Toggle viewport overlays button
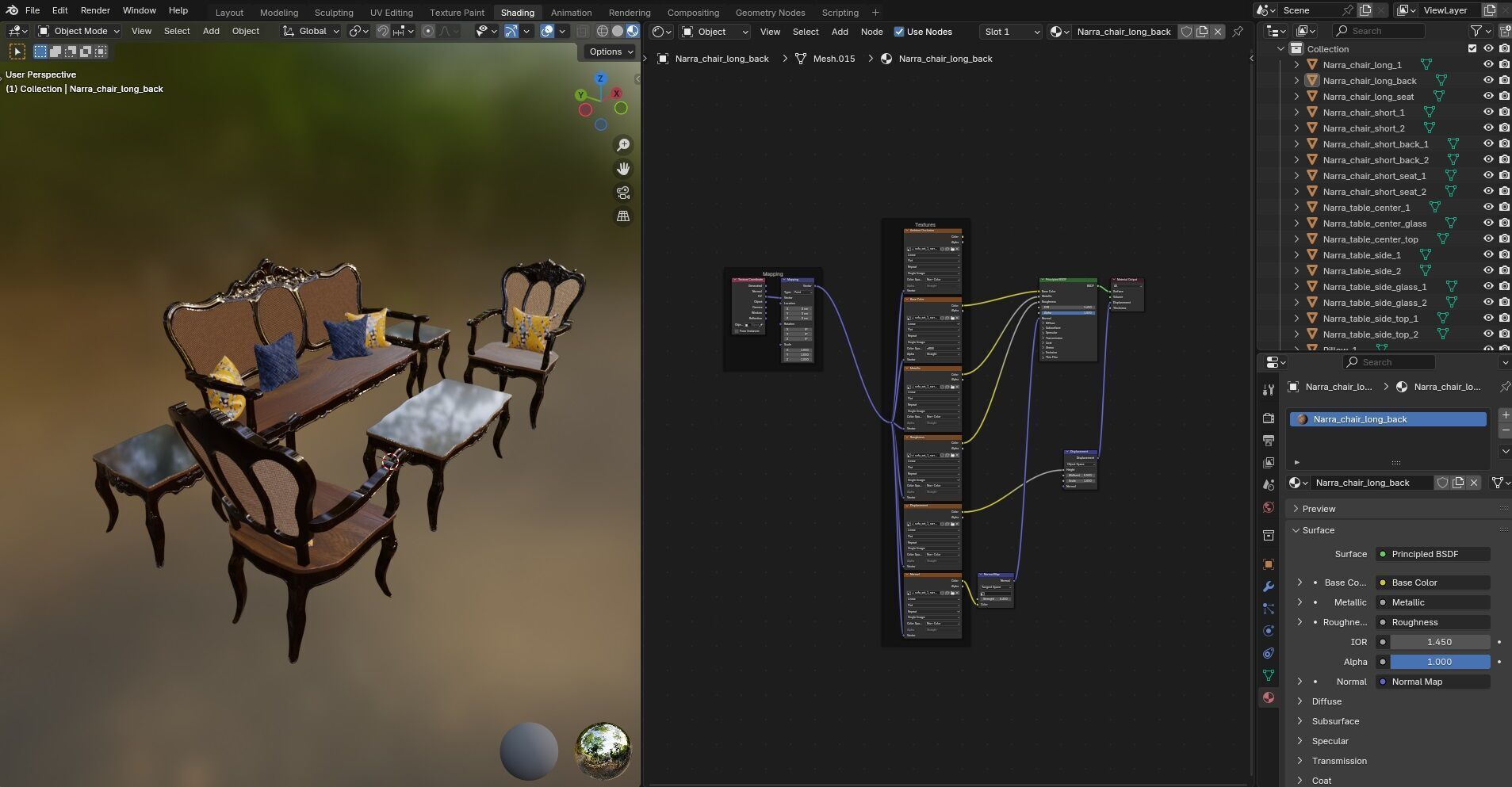Image resolution: width=1512 pixels, height=787 pixels. (547, 32)
